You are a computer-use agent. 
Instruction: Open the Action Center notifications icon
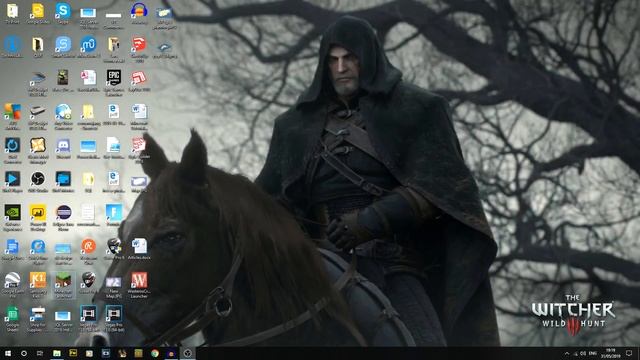point(629,353)
